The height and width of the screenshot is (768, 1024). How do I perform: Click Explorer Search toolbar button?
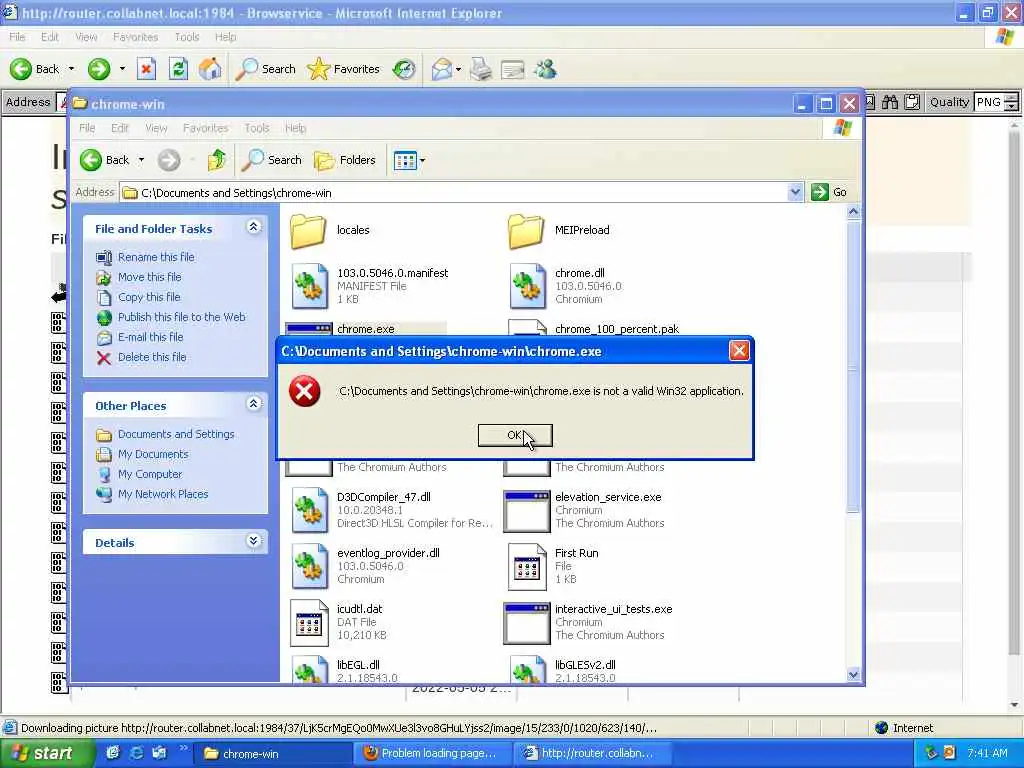(271, 160)
